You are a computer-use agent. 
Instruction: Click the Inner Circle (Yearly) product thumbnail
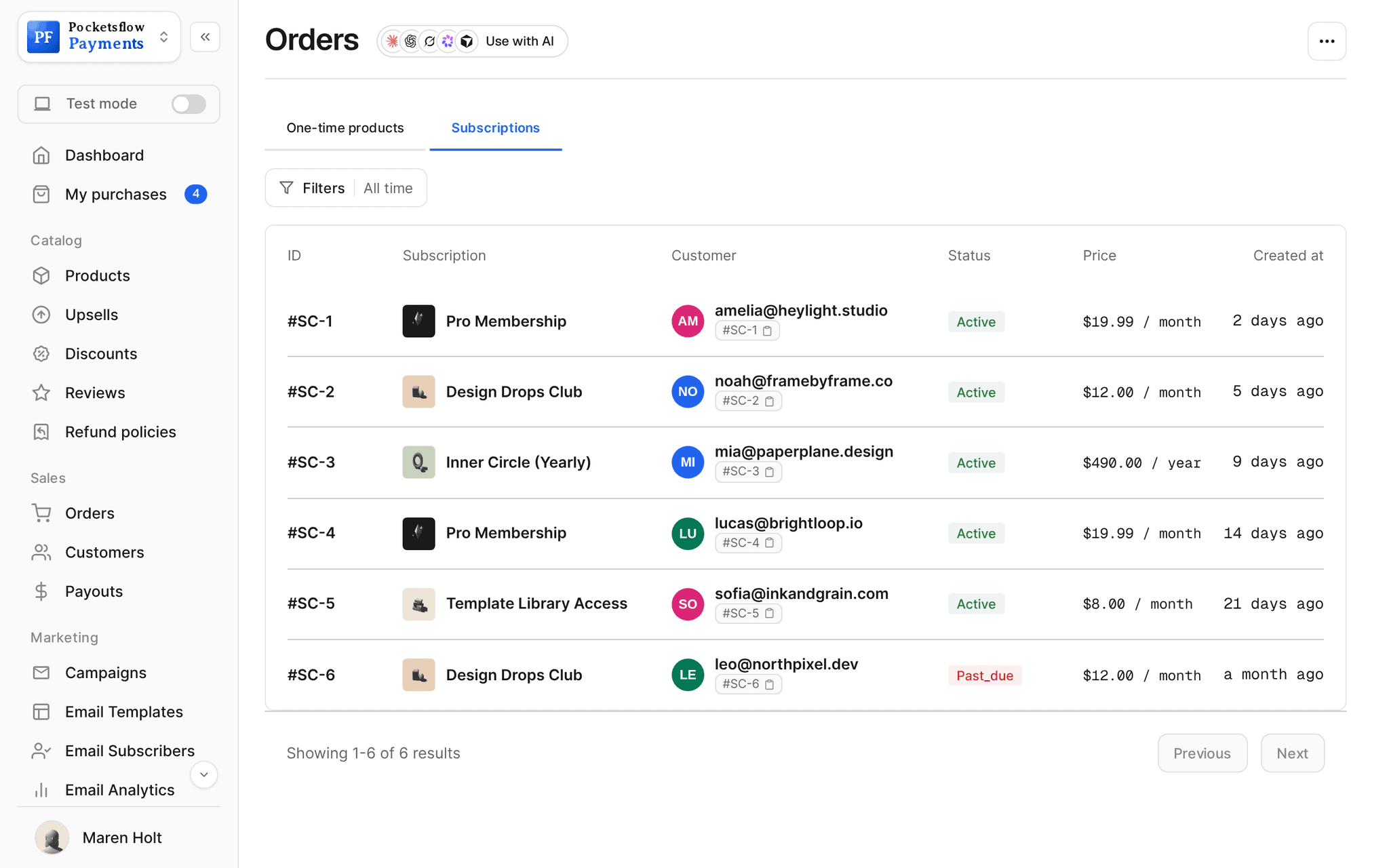pos(418,462)
